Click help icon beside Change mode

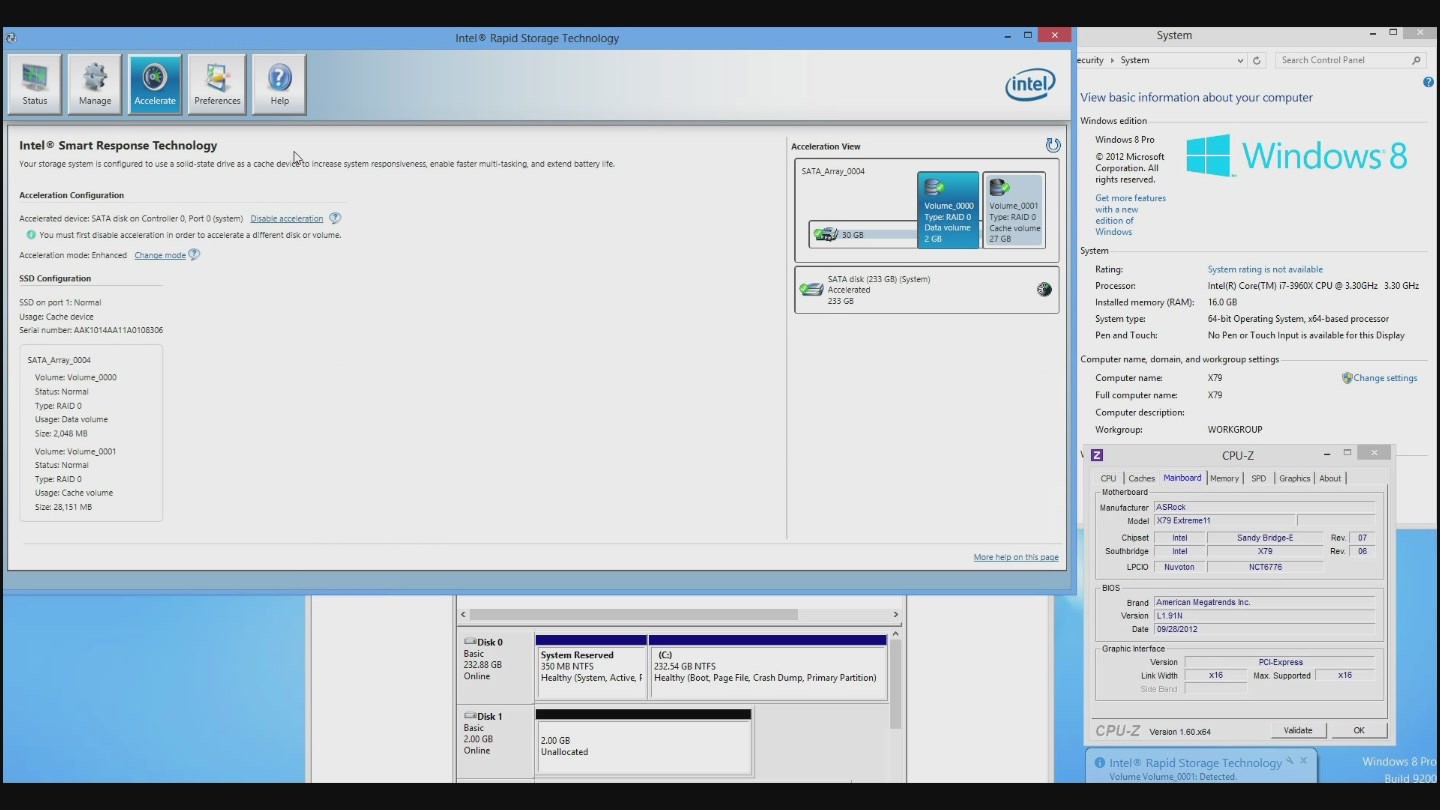(194, 255)
